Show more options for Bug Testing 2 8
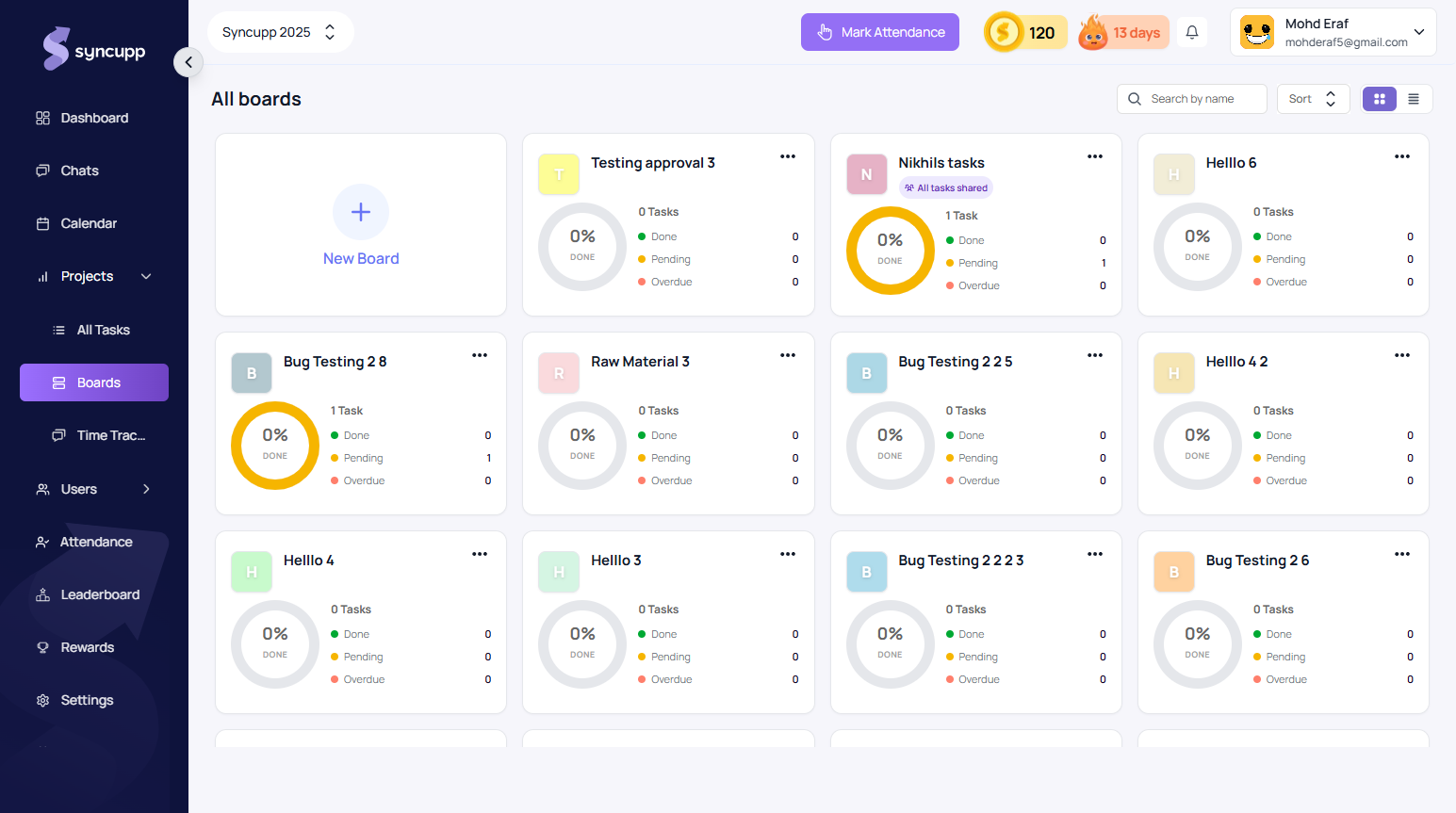This screenshot has width=1456, height=813. [480, 355]
